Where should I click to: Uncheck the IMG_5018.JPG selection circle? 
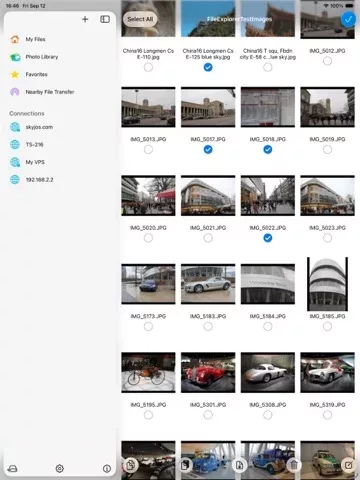click(x=268, y=150)
